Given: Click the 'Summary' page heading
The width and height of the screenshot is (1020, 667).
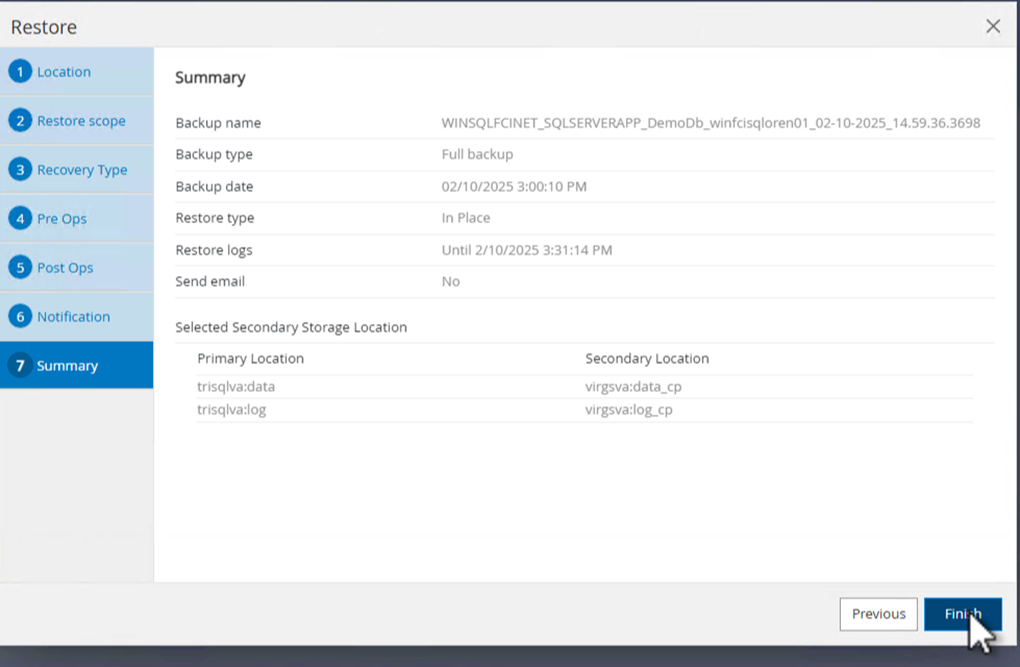Looking at the screenshot, I should 210,77.
